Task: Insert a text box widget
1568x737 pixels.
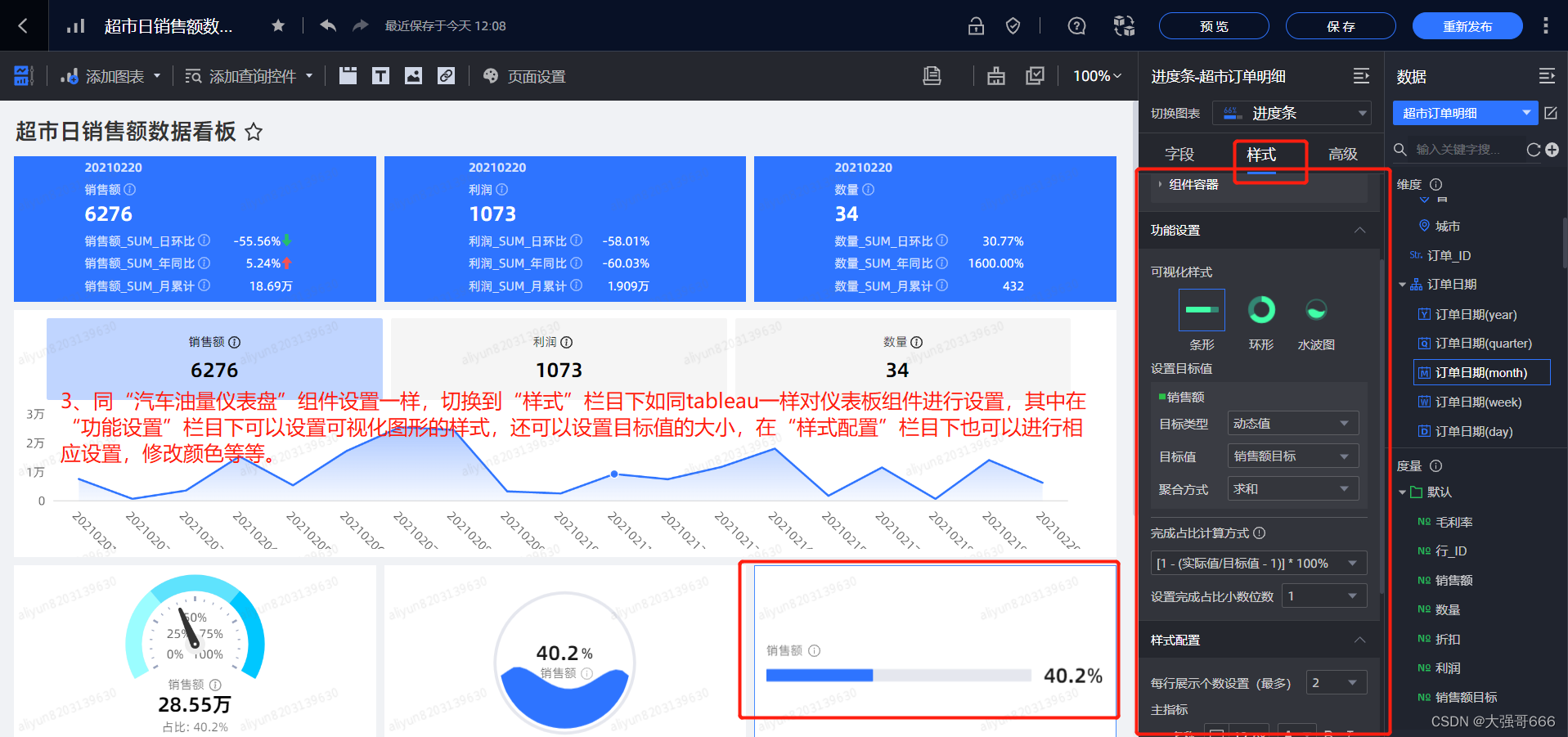Action: click(380, 76)
